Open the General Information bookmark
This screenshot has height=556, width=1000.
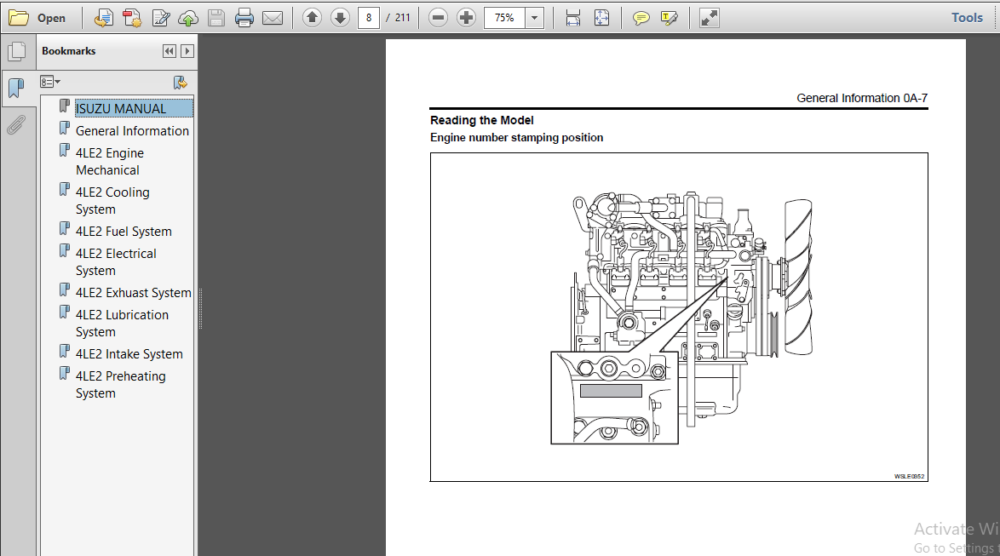coord(132,131)
